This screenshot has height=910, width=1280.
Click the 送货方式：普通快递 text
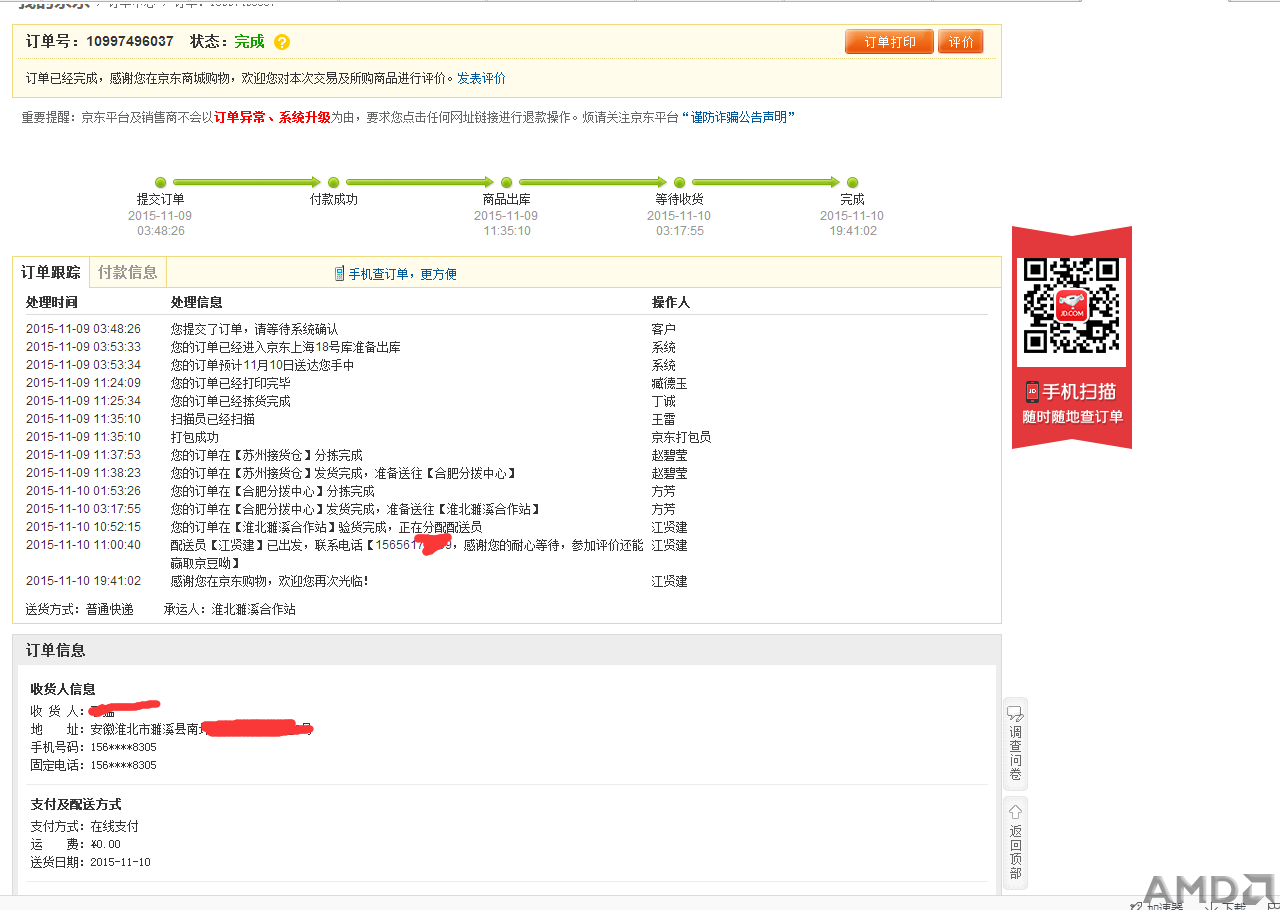pos(80,609)
